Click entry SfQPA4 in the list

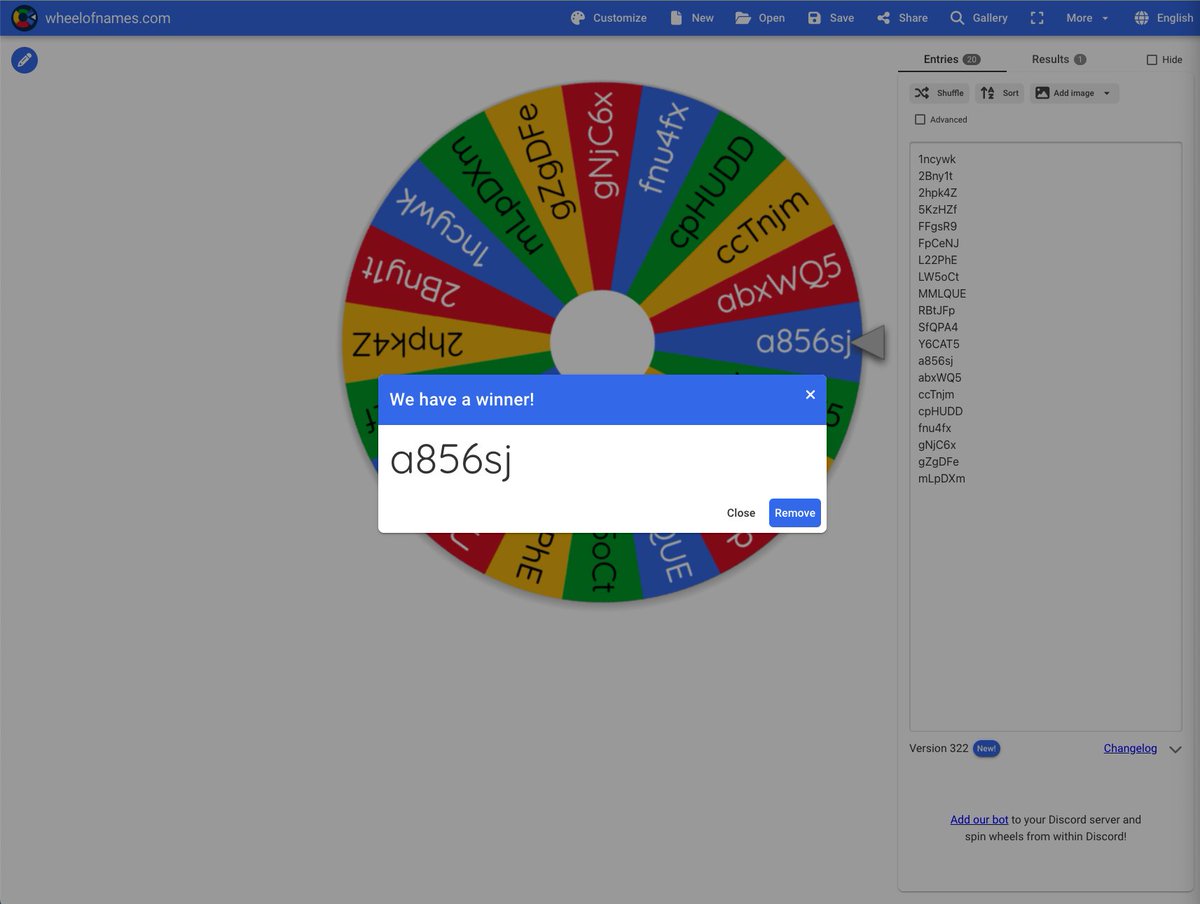[938, 327]
